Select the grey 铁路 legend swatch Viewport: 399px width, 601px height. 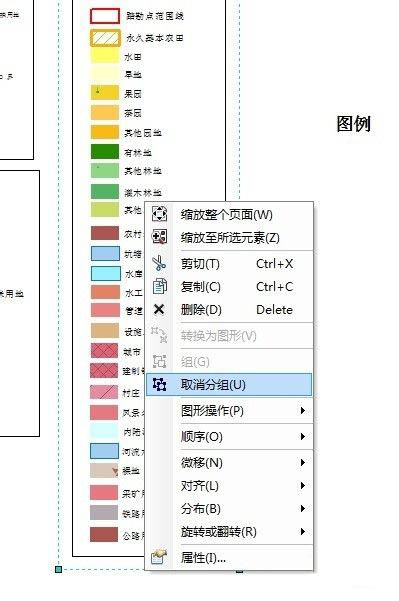104,512
